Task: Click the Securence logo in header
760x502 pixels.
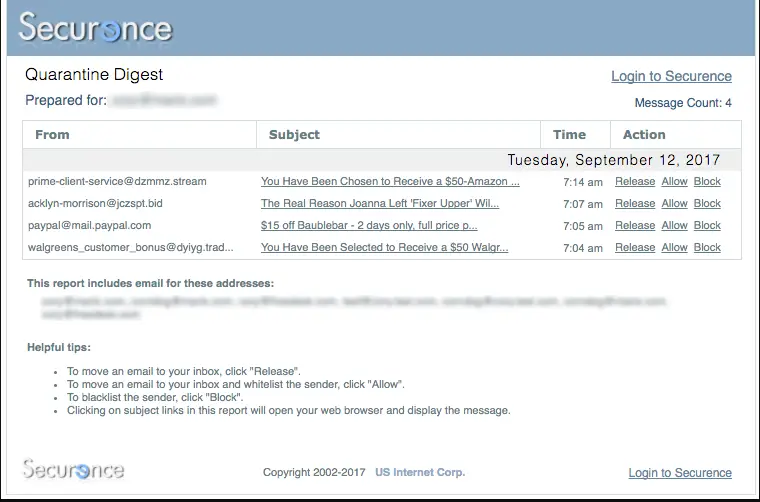Action: pos(95,27)
